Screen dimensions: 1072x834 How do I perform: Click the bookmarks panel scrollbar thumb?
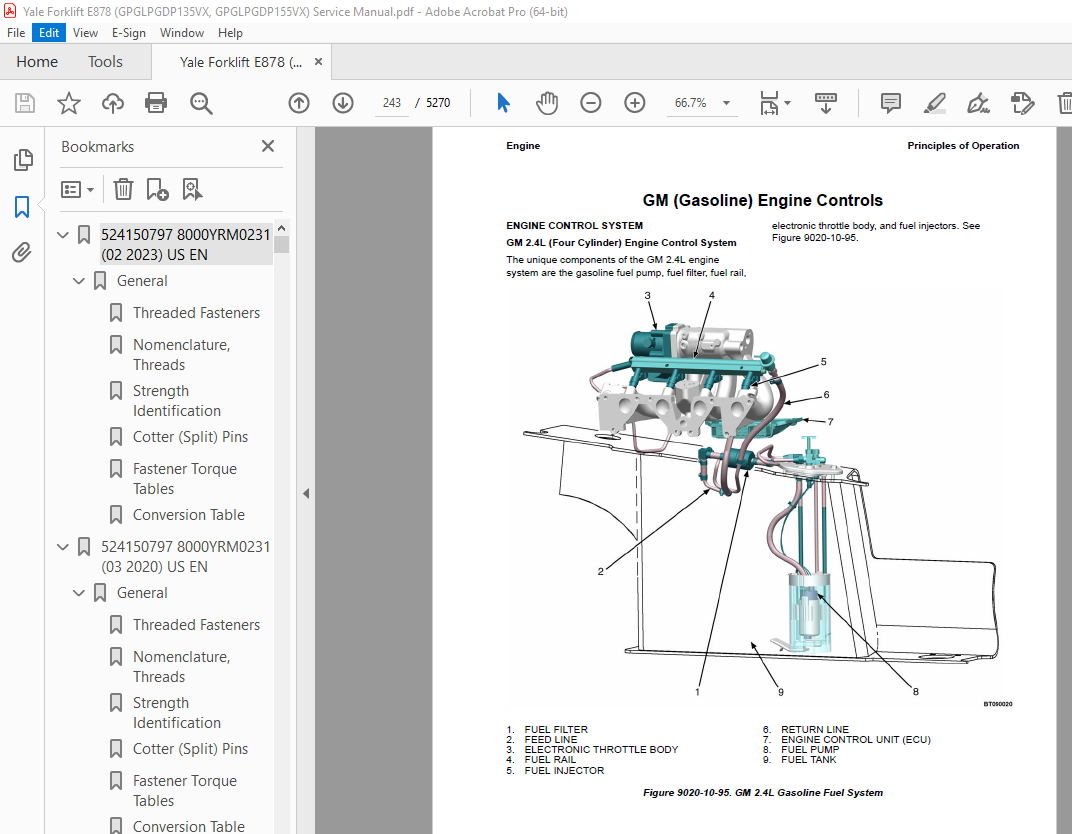pos(282,245)
